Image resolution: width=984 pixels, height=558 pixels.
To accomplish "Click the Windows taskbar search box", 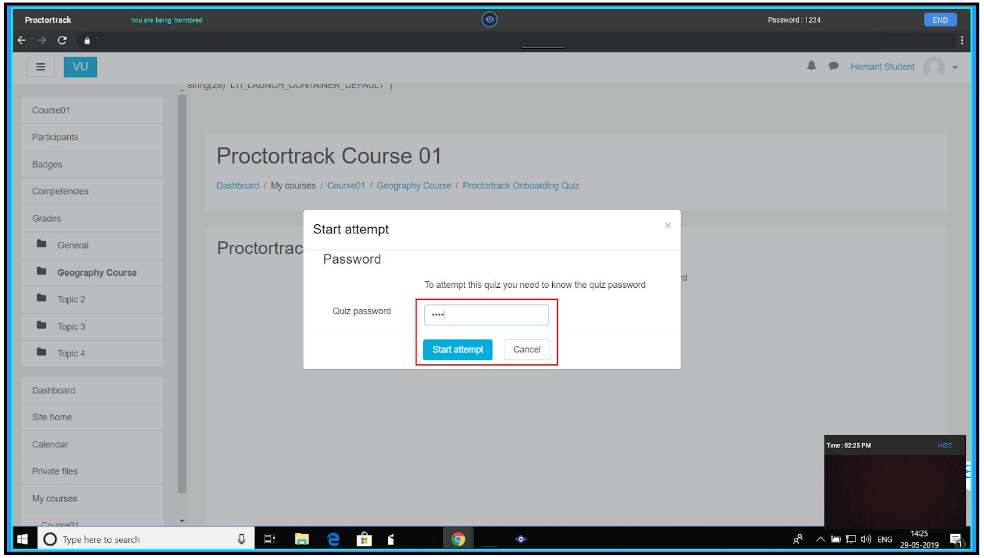I will click(147, 539).
